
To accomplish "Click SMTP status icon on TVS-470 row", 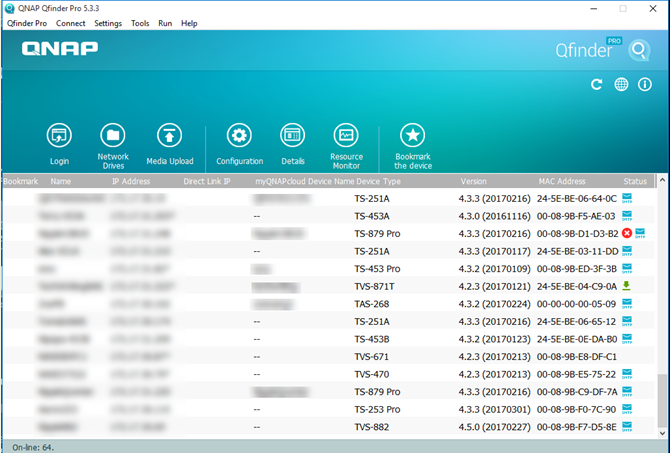I will pyautogui.click(x=627, y=374).
